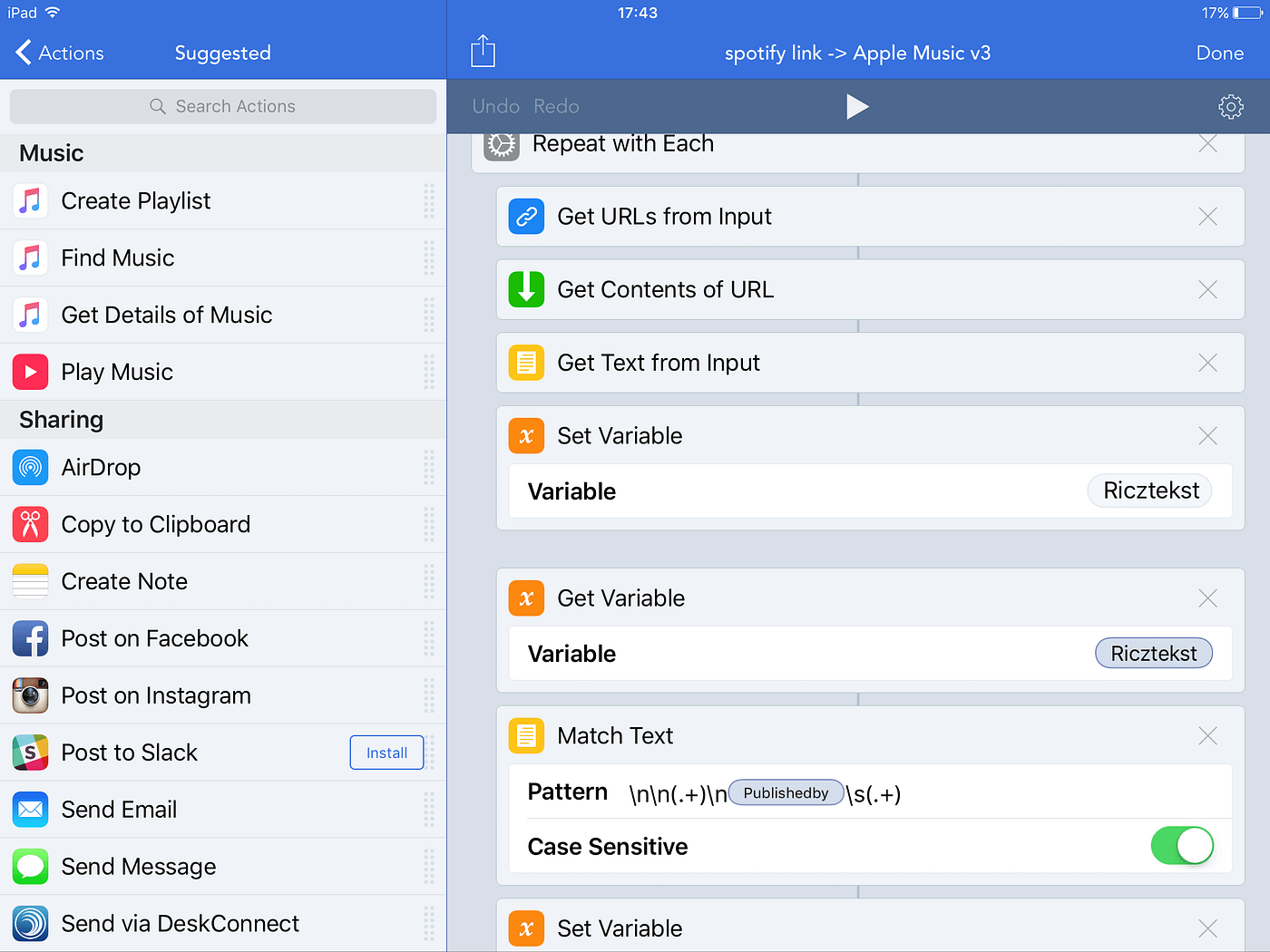Image resolution: width=1270 pixels, height=952 pixels.
Task: Remove the Get Variable action
Action: point(1207,597)
